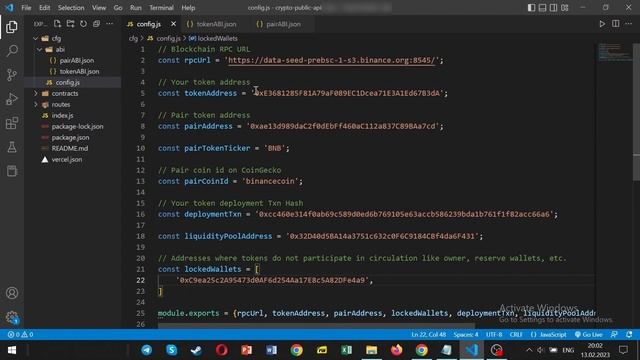640x360 pixels.
Task: Open the Accounts icon in activity bar
Action: pos(12,293)
